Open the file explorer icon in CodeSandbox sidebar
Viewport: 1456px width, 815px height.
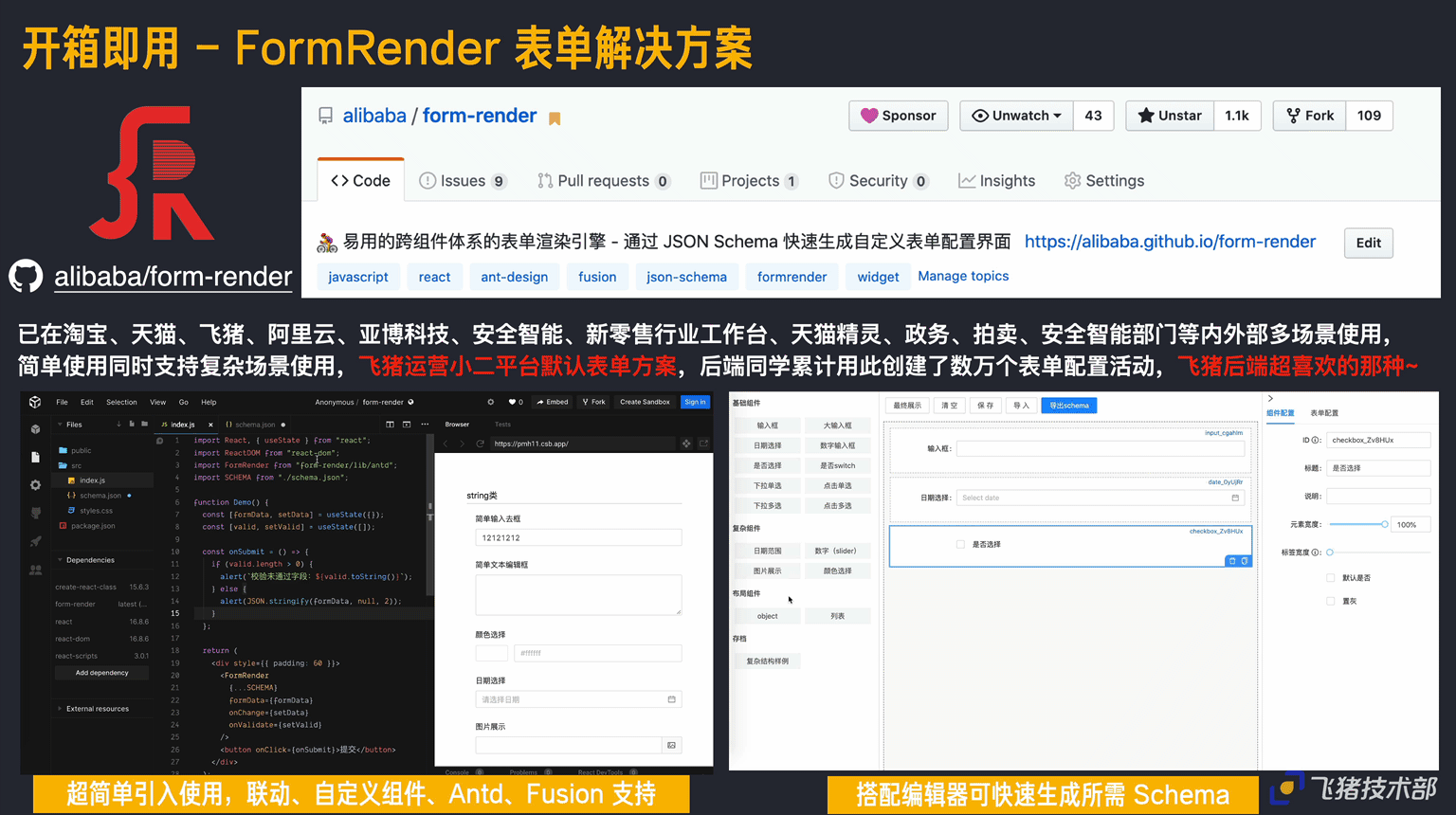coord(35,457)
